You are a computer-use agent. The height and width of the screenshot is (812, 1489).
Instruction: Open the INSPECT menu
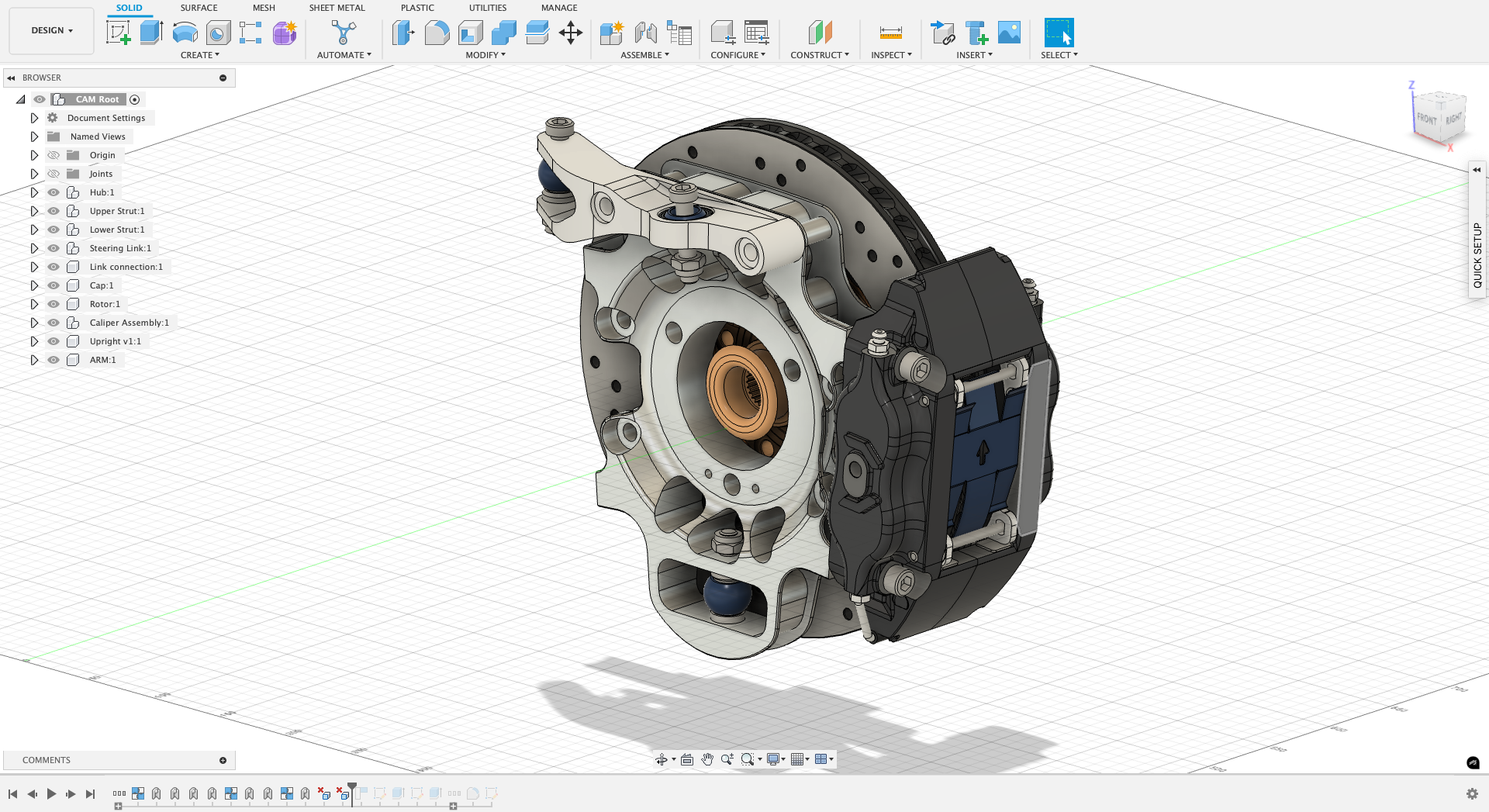coord(891,55)
